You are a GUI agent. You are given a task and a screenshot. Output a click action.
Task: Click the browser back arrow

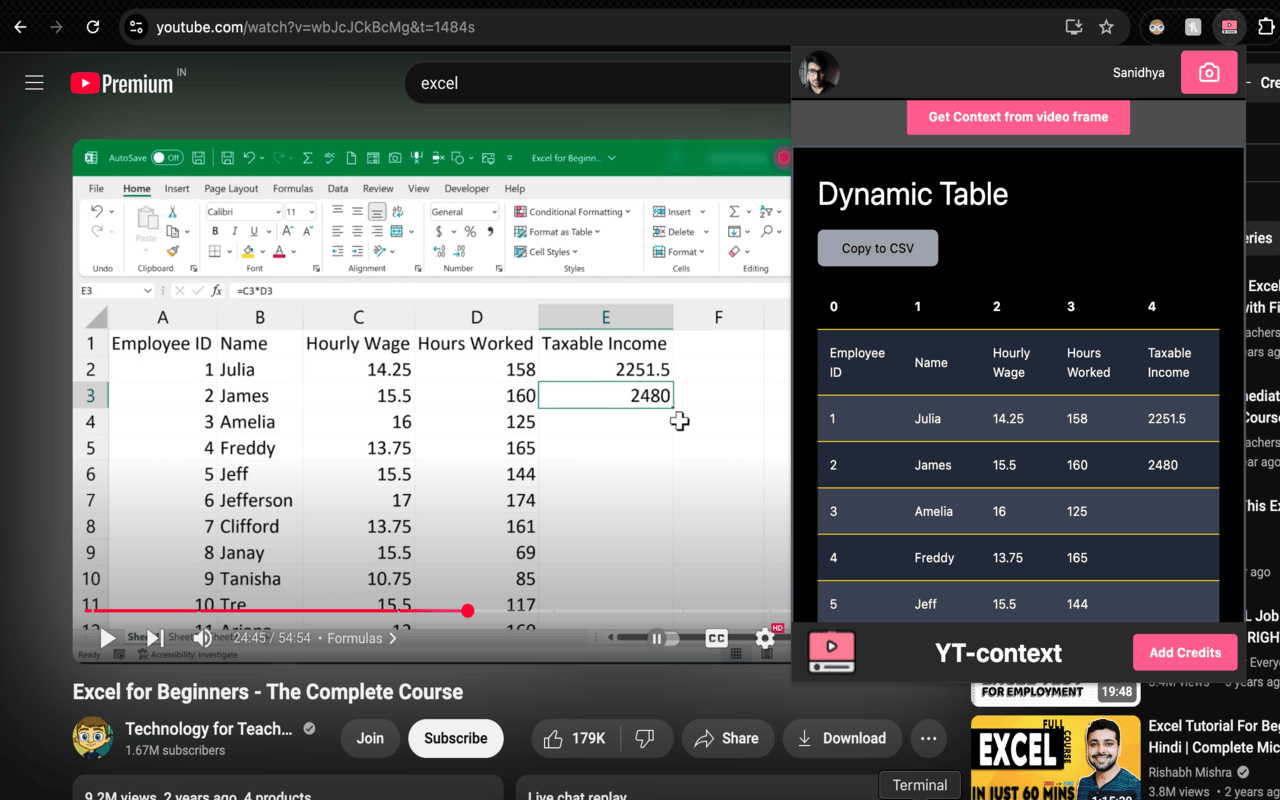pyautogui.click(x=21, y=27)
